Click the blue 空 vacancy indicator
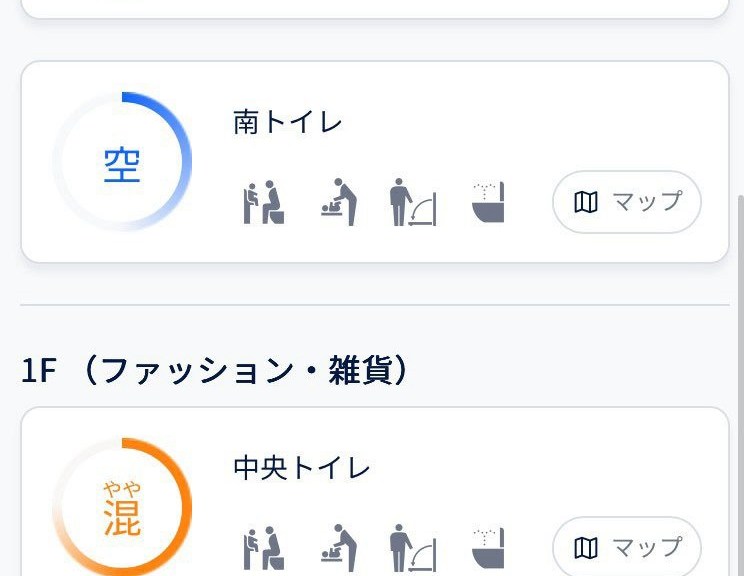 point(122,163)
